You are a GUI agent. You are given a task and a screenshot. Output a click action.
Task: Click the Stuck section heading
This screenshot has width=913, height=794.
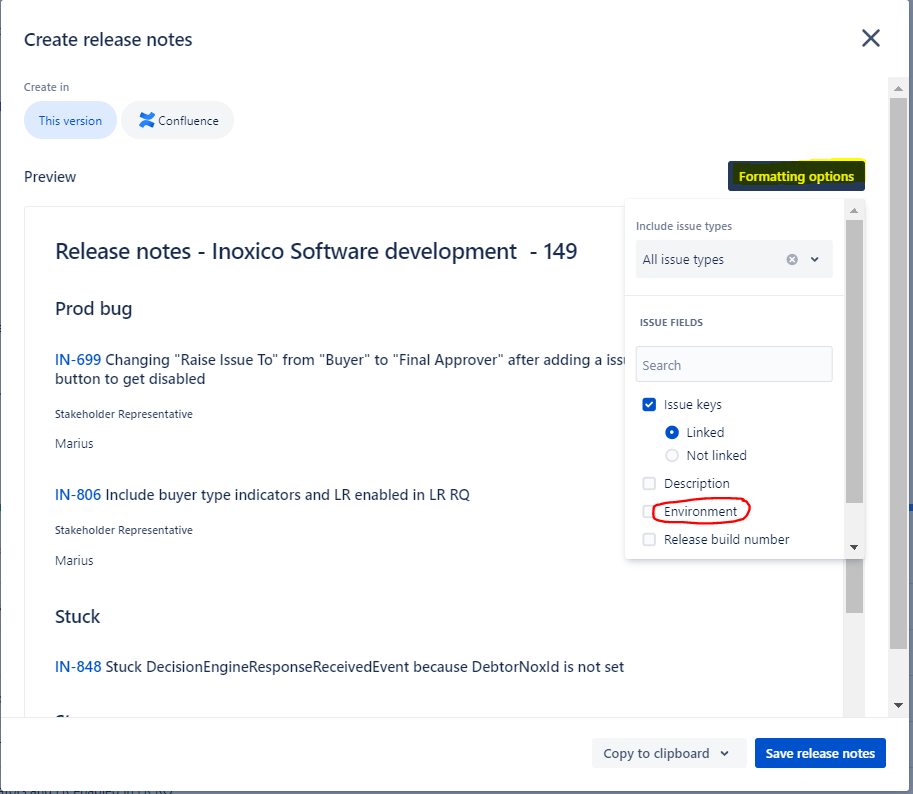[77, 616]
